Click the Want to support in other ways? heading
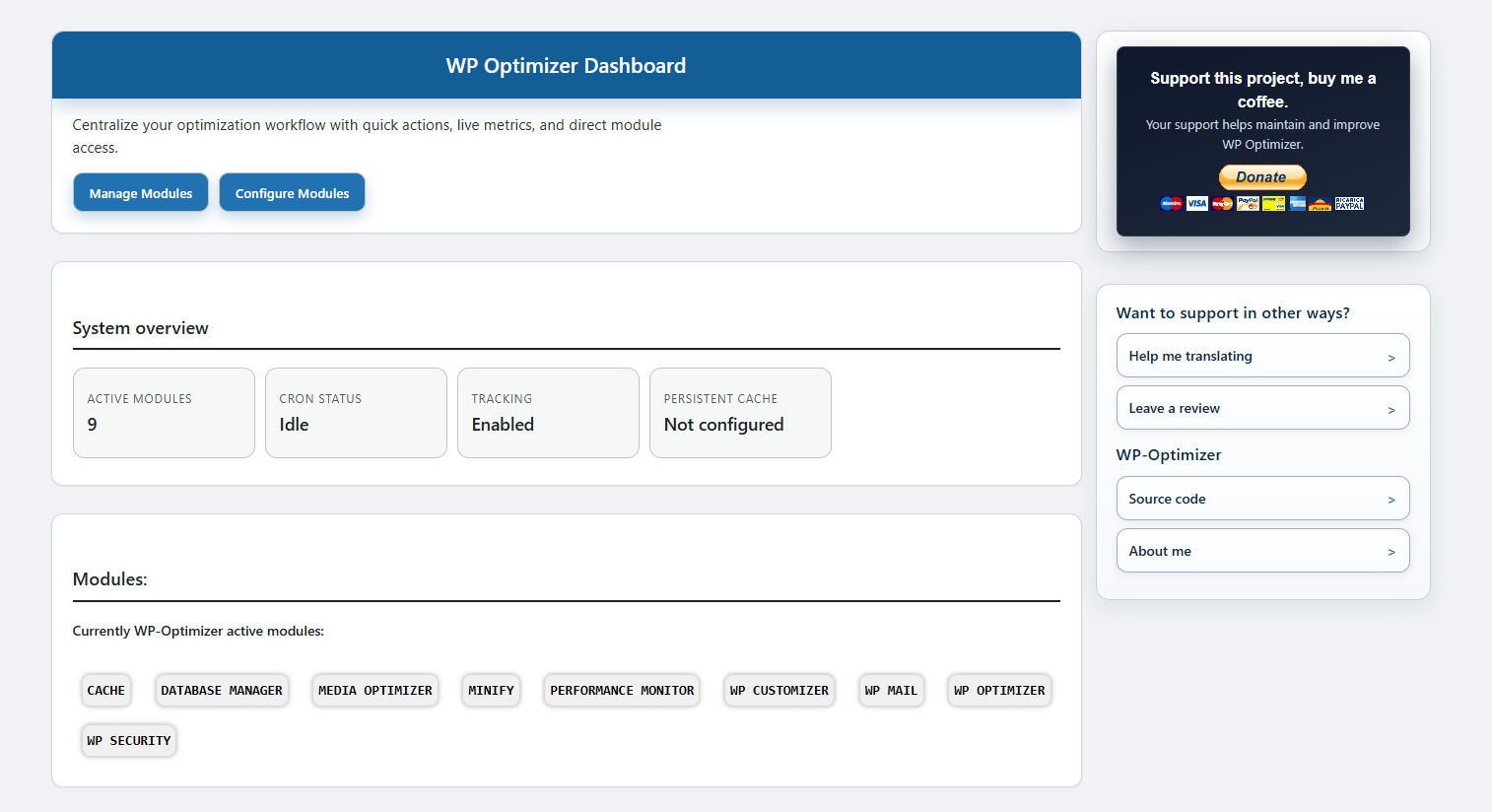This screenshot has width=1492, height=812. coord(1233,313)
